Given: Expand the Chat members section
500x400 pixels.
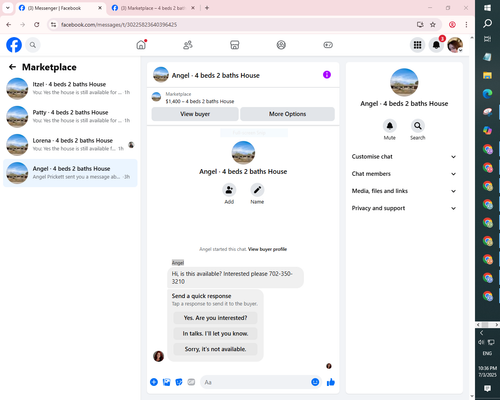Looking at the screenshot, I should (x=404, y=174).
